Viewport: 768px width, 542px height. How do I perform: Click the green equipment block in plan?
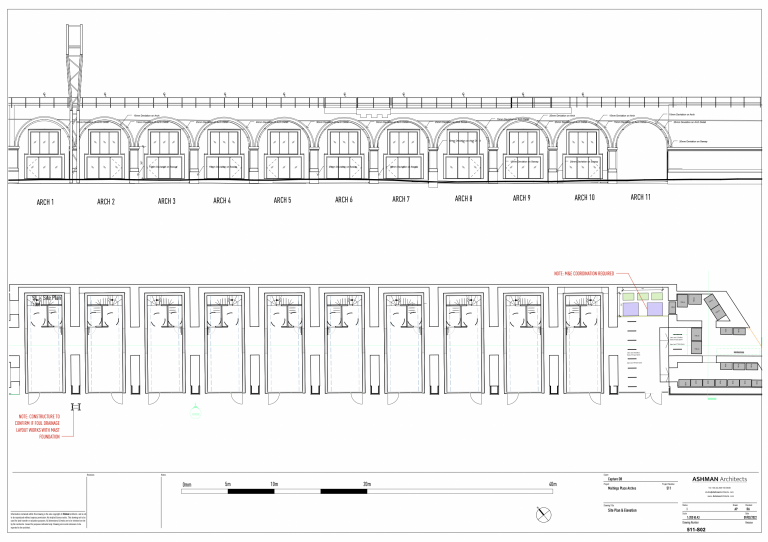626,297
